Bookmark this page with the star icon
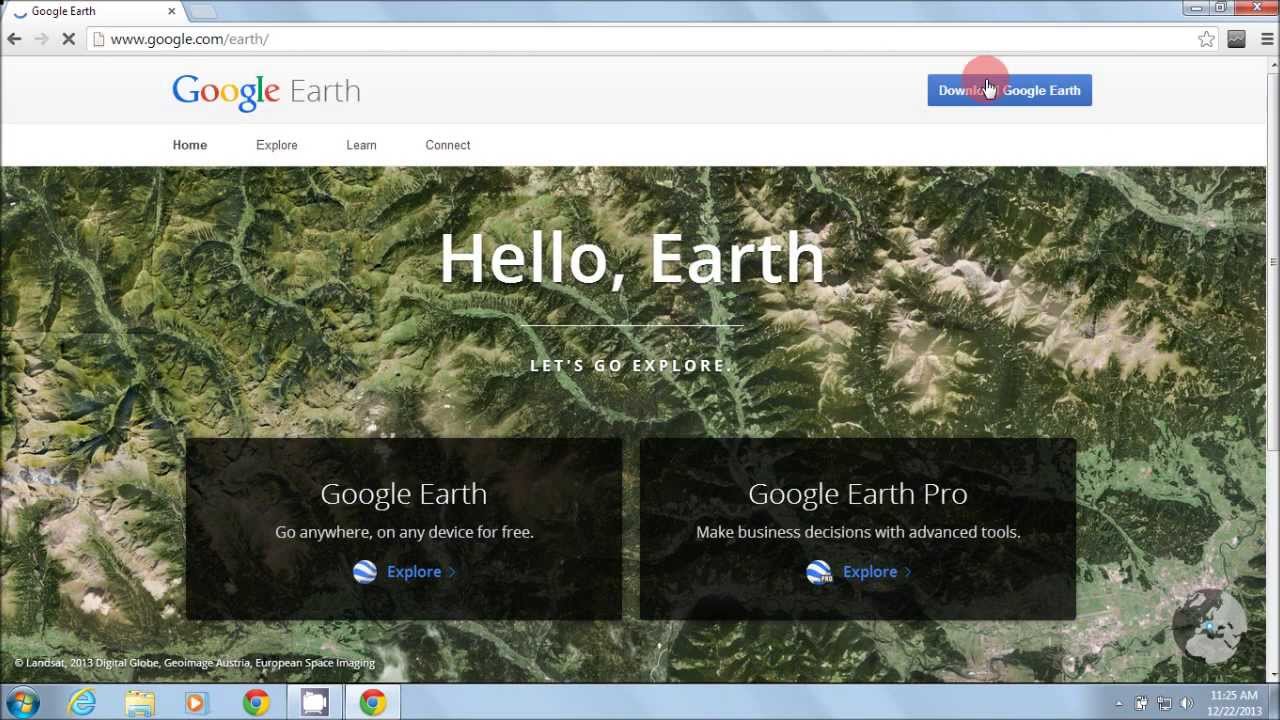Screen dimensions: 1280x720 [x=1206, y=39]
